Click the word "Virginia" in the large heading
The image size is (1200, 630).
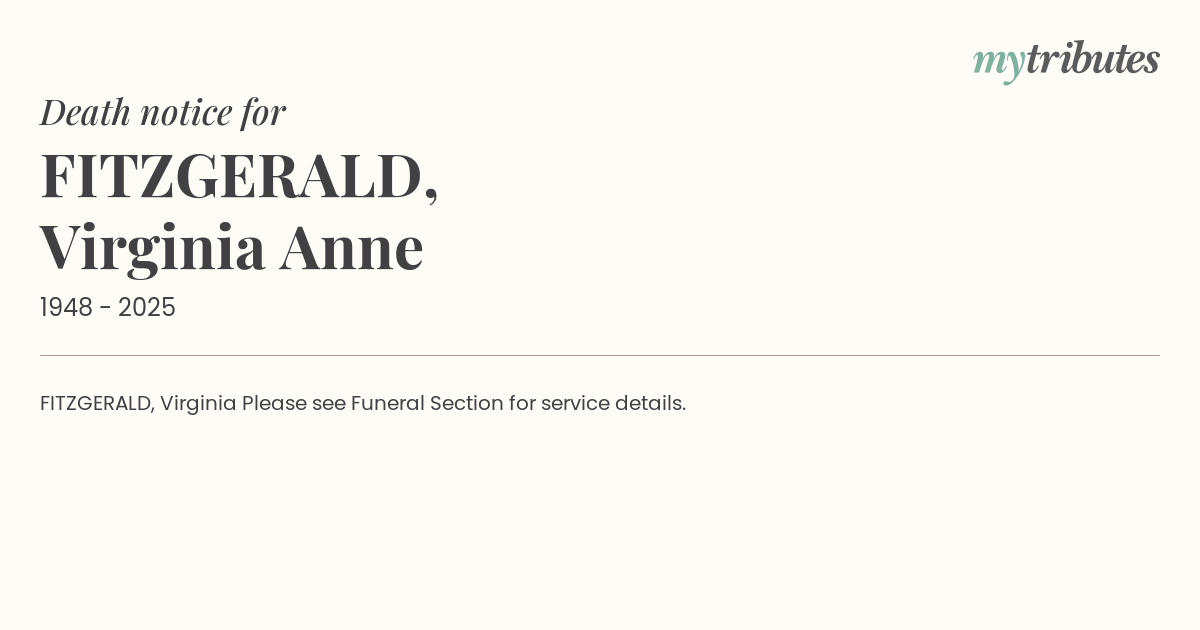coord(153,249)
